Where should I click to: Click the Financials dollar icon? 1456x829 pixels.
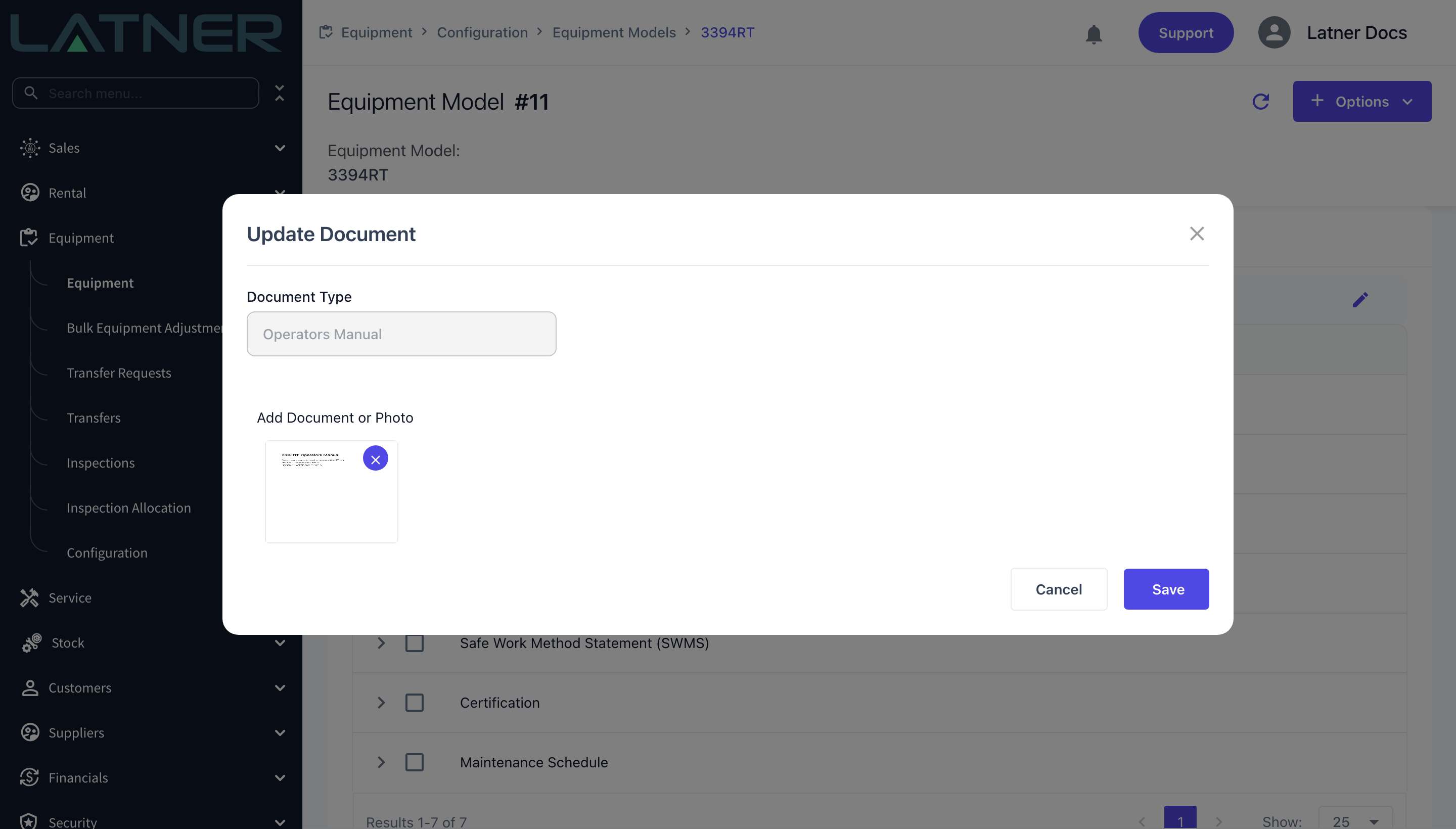pos(30,778)
